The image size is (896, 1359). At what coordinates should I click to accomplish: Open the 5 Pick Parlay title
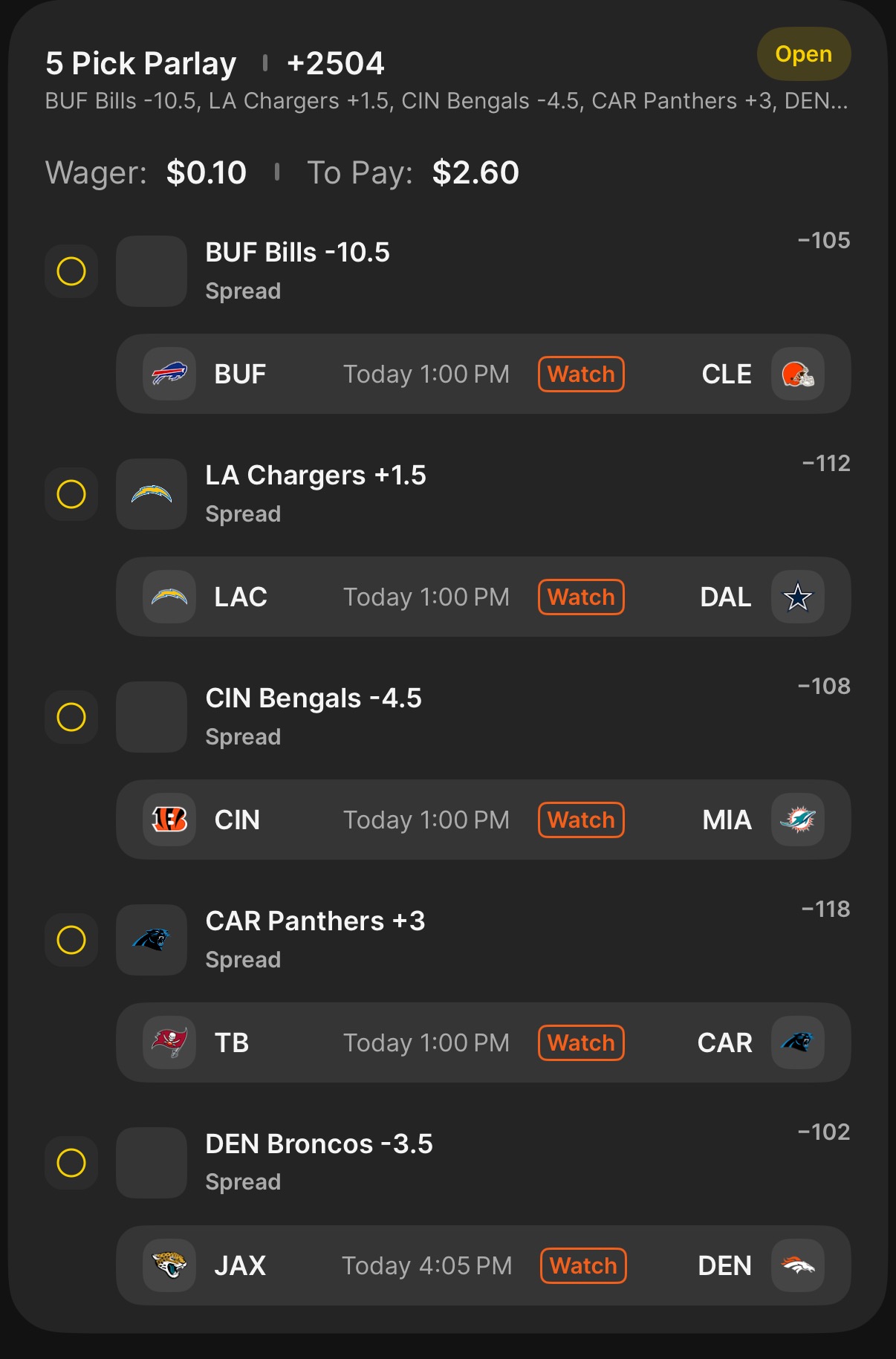141,64
